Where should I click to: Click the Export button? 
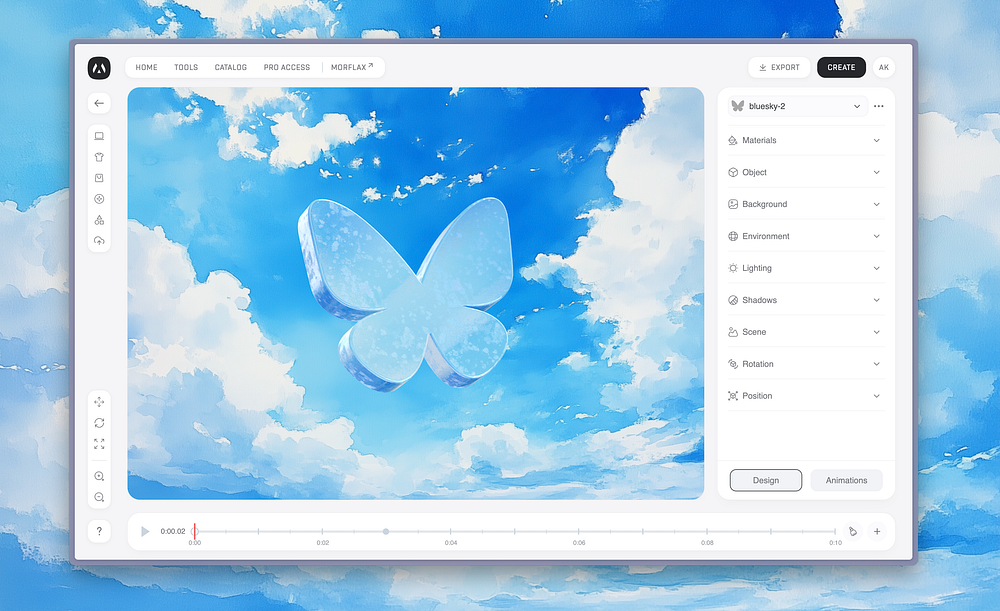(x=779, y=67)
